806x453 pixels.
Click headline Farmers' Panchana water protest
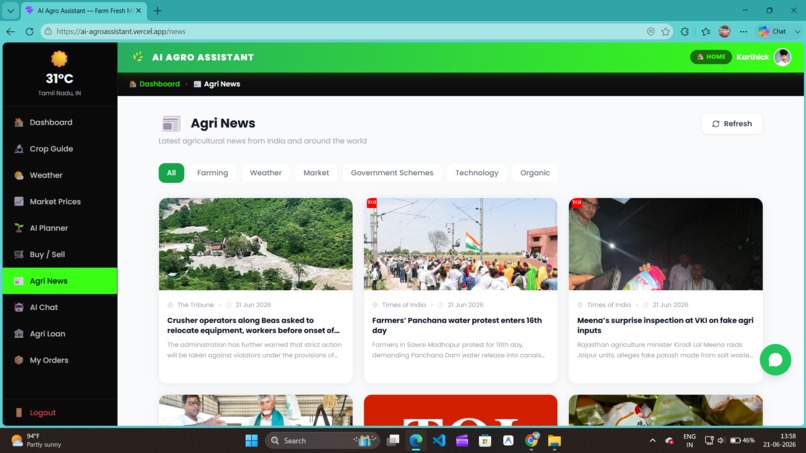[457, 325]
